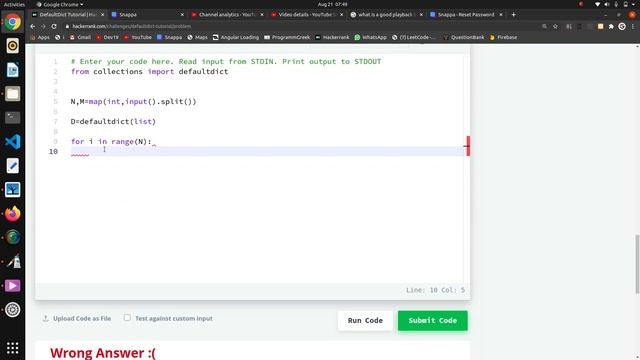Open the Hackerrank bookmark

(332, 37)
